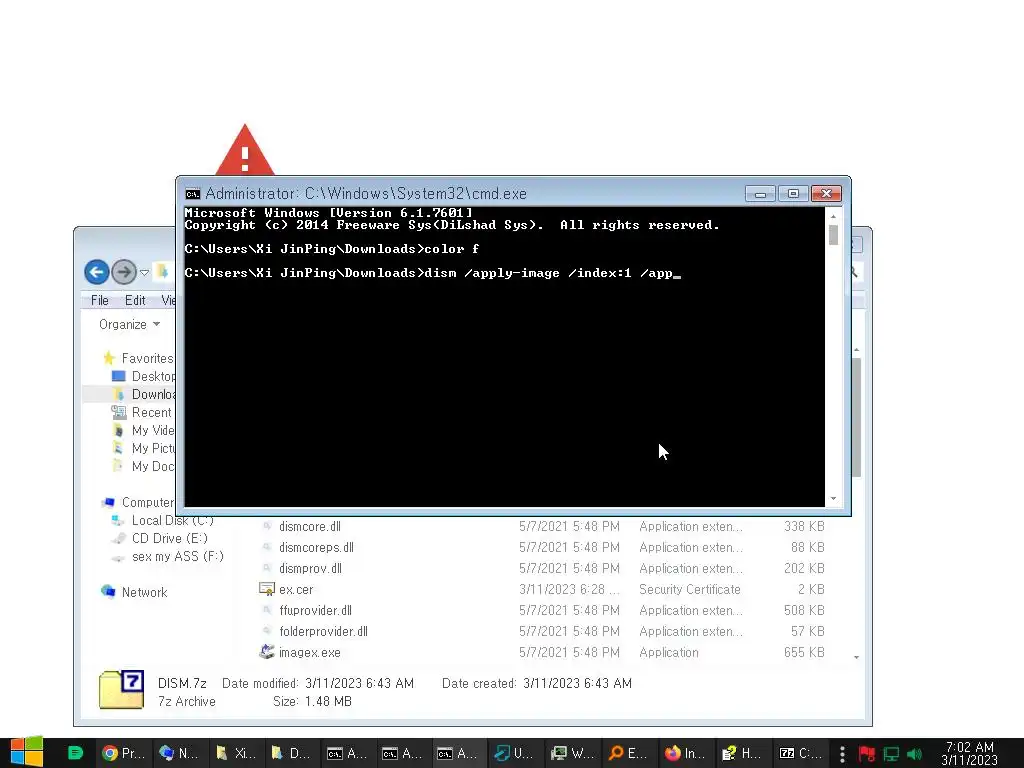Open the volume speaker tray icon
Screen dimensions: 1024x768
[x=914, y=754]
